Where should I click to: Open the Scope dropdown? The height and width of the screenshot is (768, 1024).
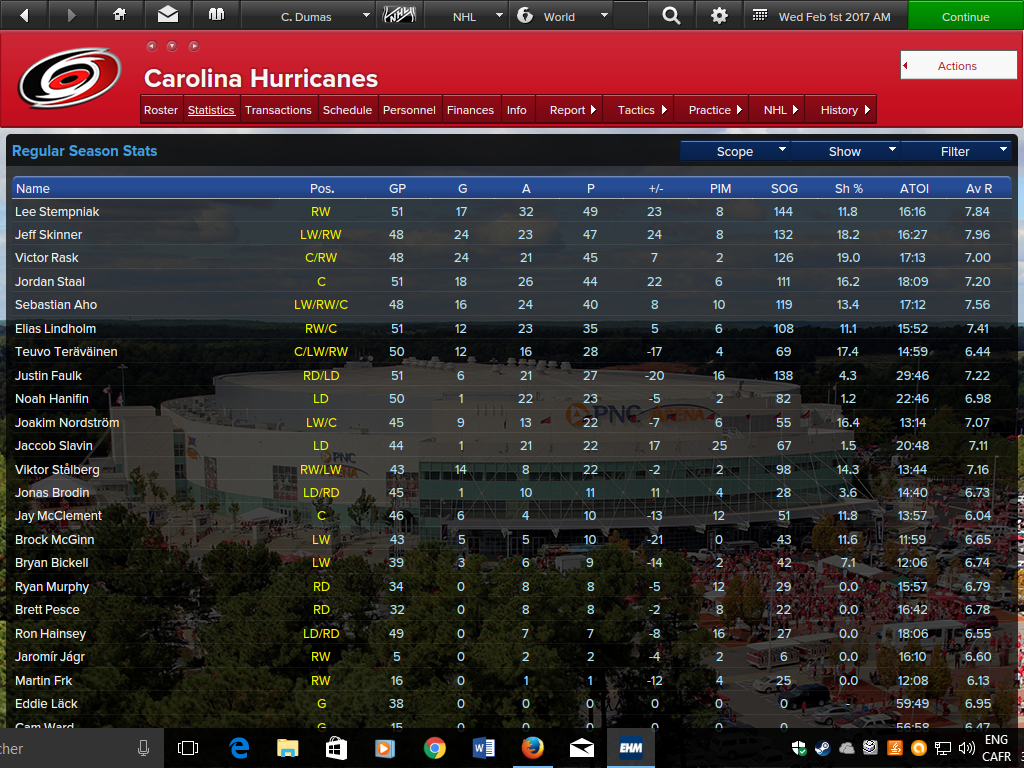pos(735,152)
